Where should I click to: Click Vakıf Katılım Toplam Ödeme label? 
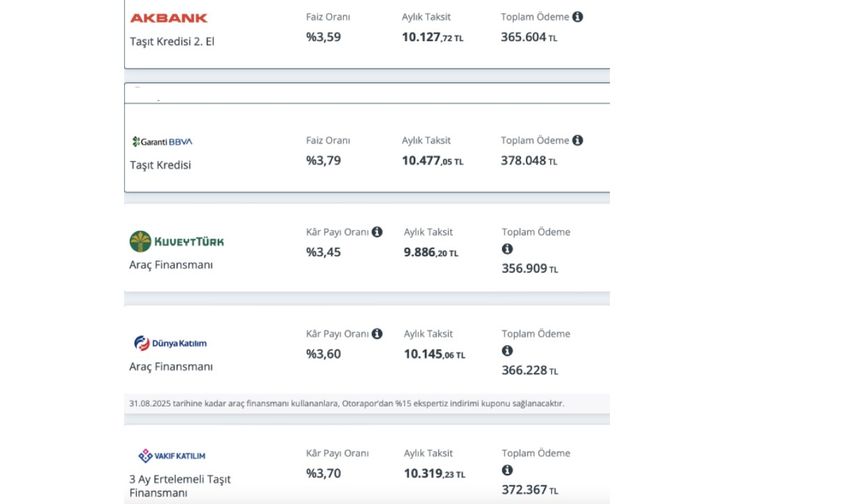click(536, 453)
